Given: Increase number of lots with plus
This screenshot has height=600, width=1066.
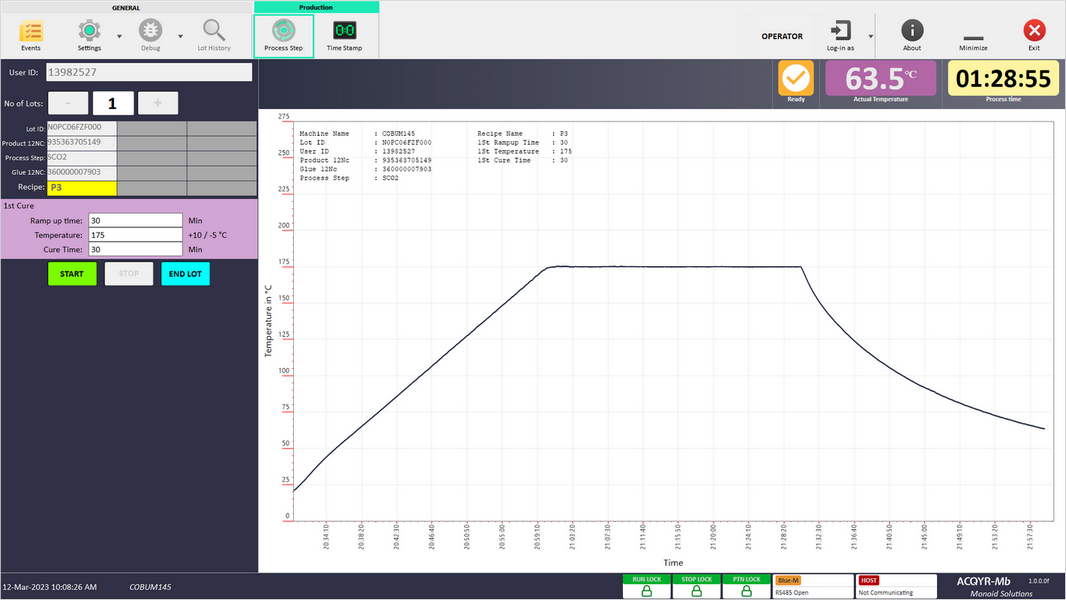Looking at the screenshot, I should coord(158,103).
